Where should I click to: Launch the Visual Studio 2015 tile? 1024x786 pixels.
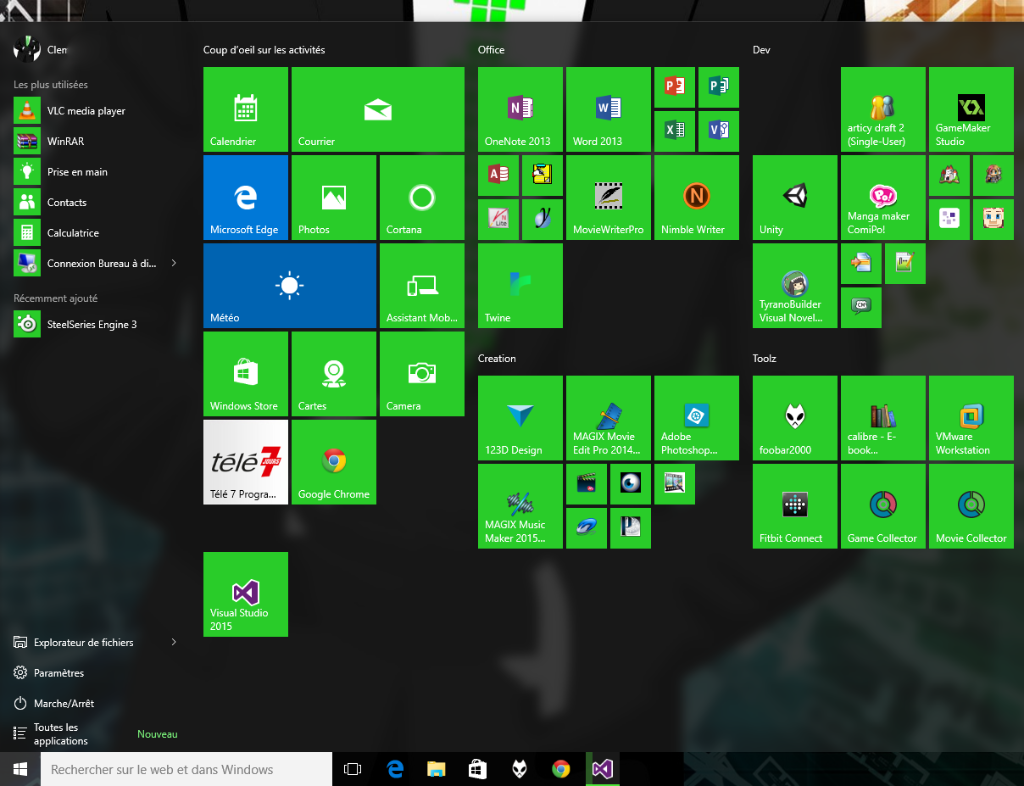[246, 594]
